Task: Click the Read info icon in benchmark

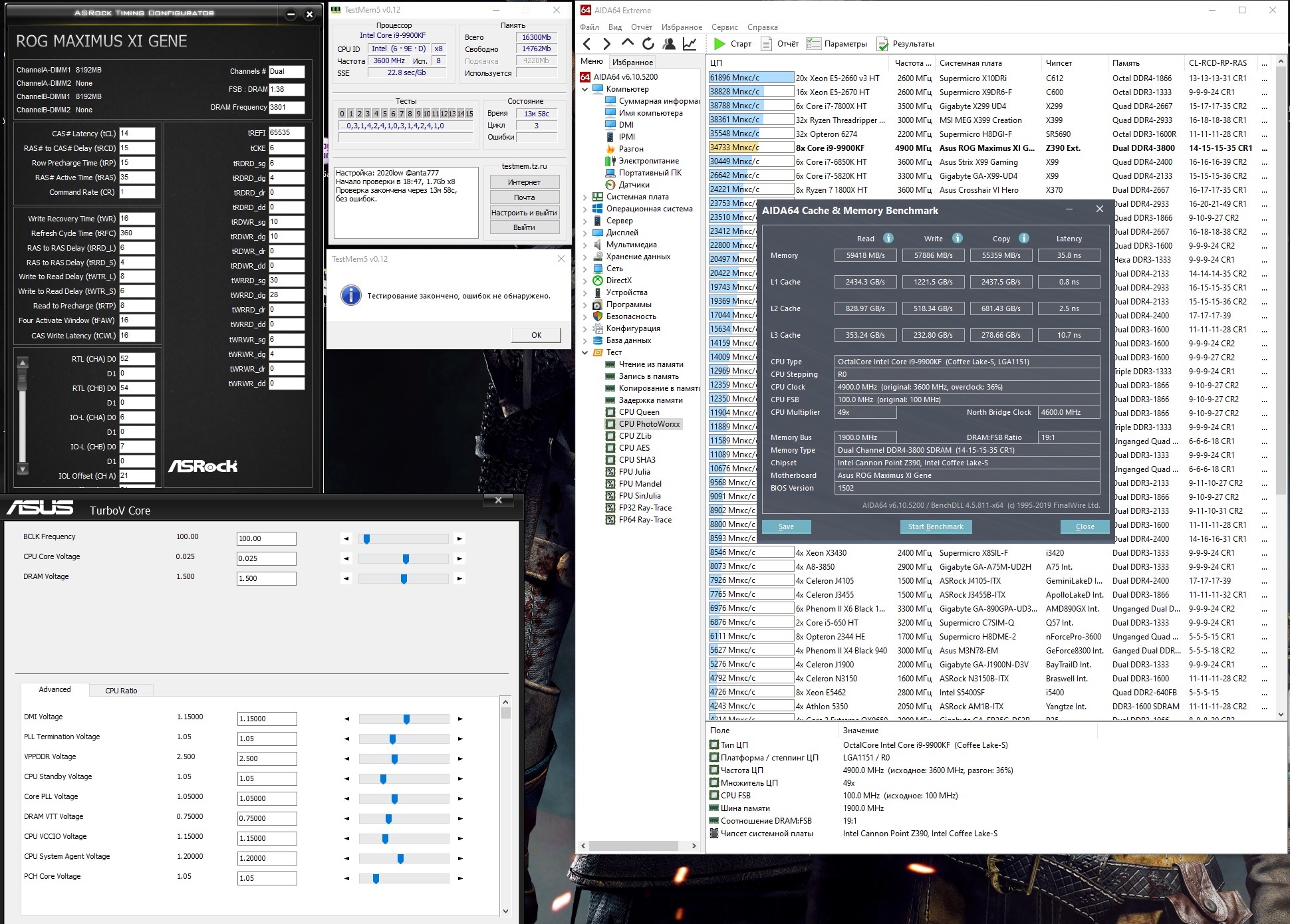Action: coord(888,238)
